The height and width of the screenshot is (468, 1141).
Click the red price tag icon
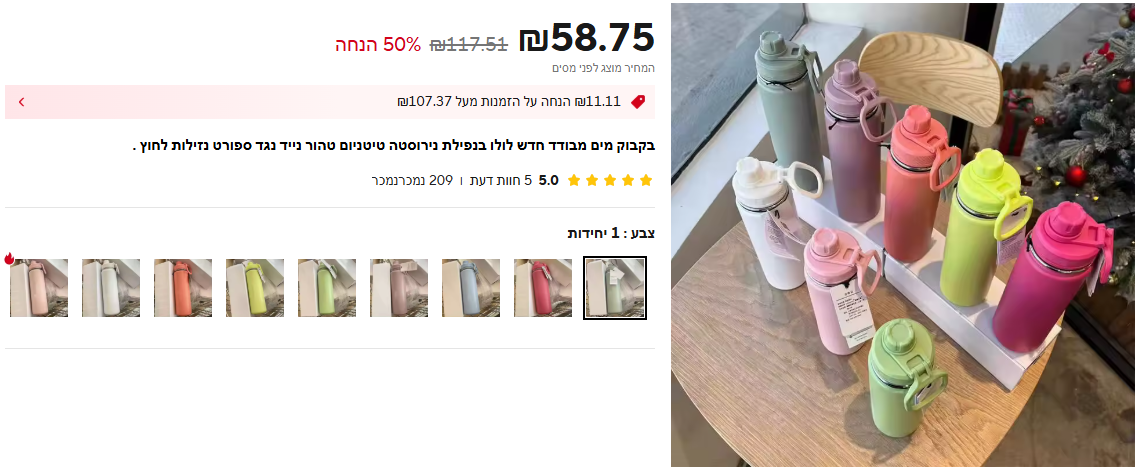[x=638, y=102]
